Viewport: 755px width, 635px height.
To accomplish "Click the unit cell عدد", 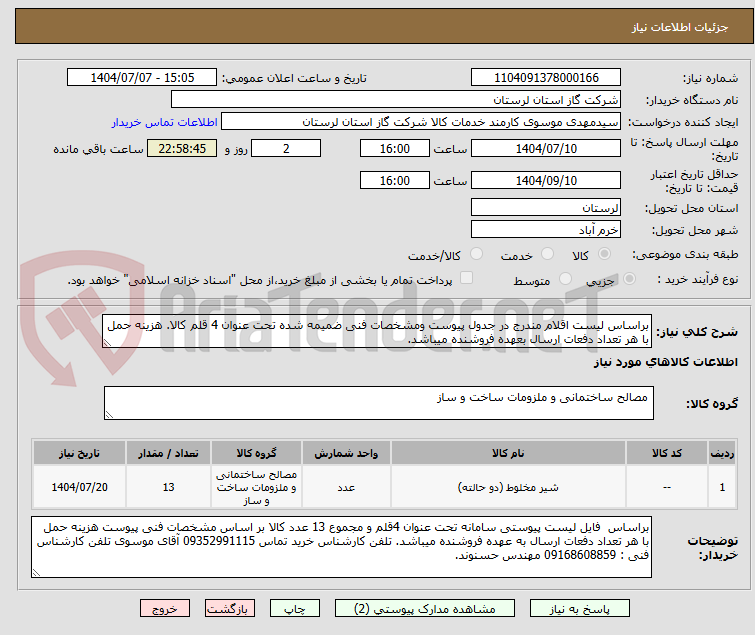I will coord(346,487).
